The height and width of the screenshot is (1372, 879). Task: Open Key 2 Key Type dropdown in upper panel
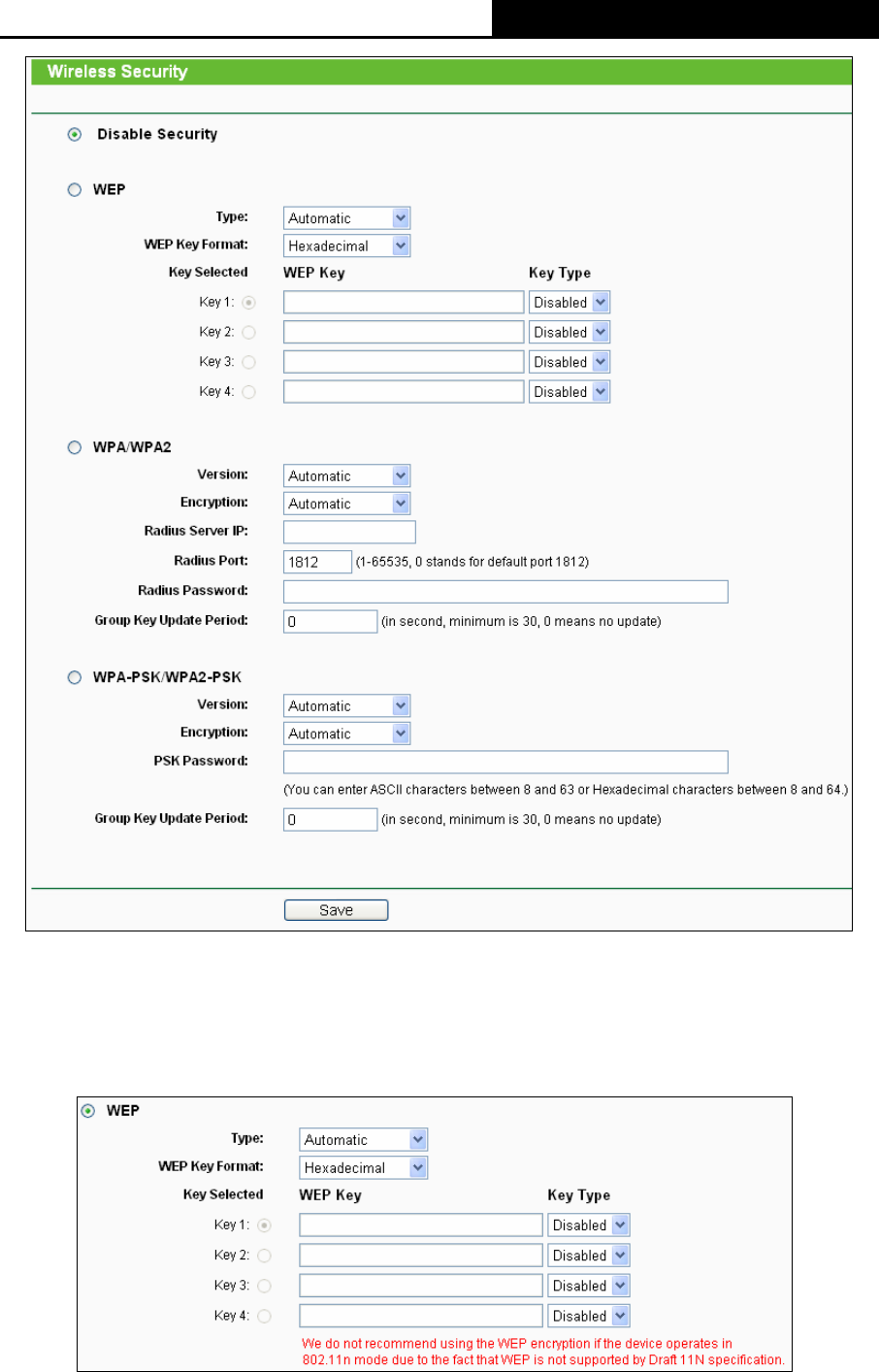(x=570, y=333)
